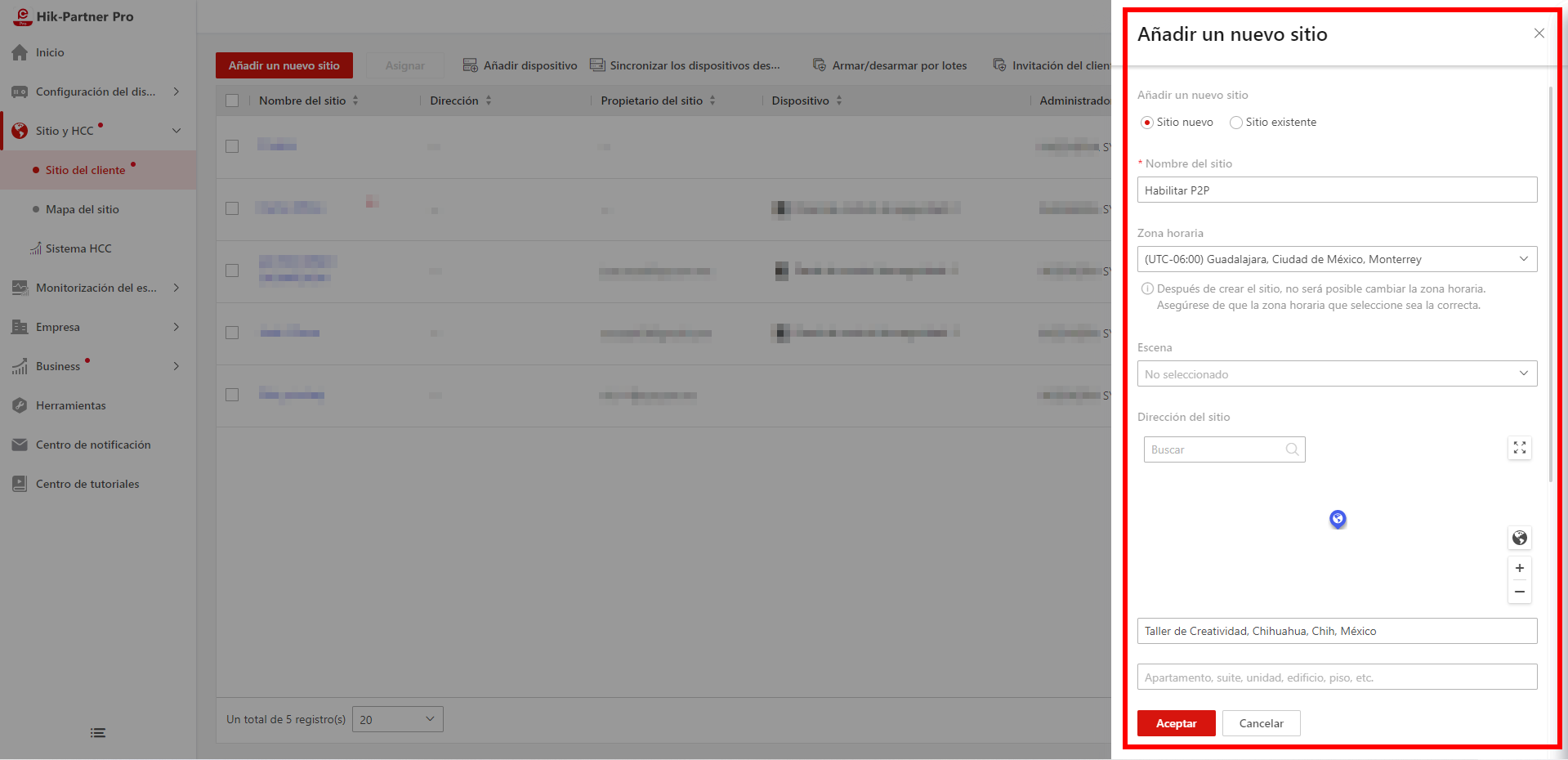
Task: Check the select-all checkbox in table header
Action: coord(232,101)
